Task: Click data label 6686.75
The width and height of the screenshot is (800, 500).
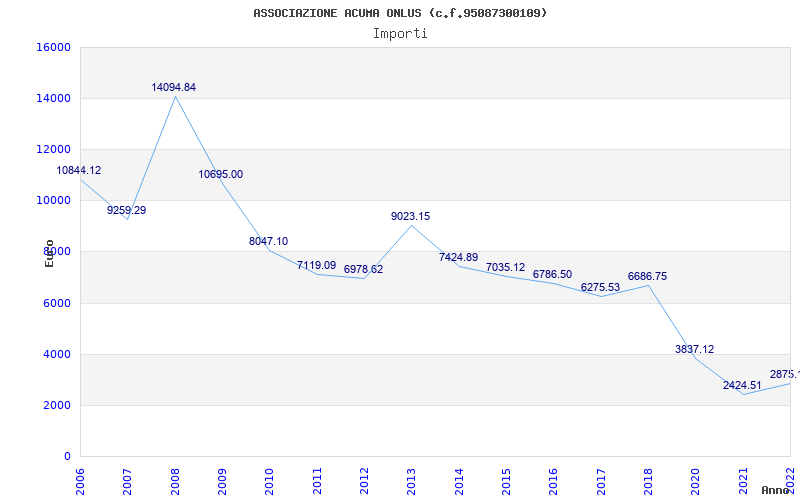Action: (647, 277)
